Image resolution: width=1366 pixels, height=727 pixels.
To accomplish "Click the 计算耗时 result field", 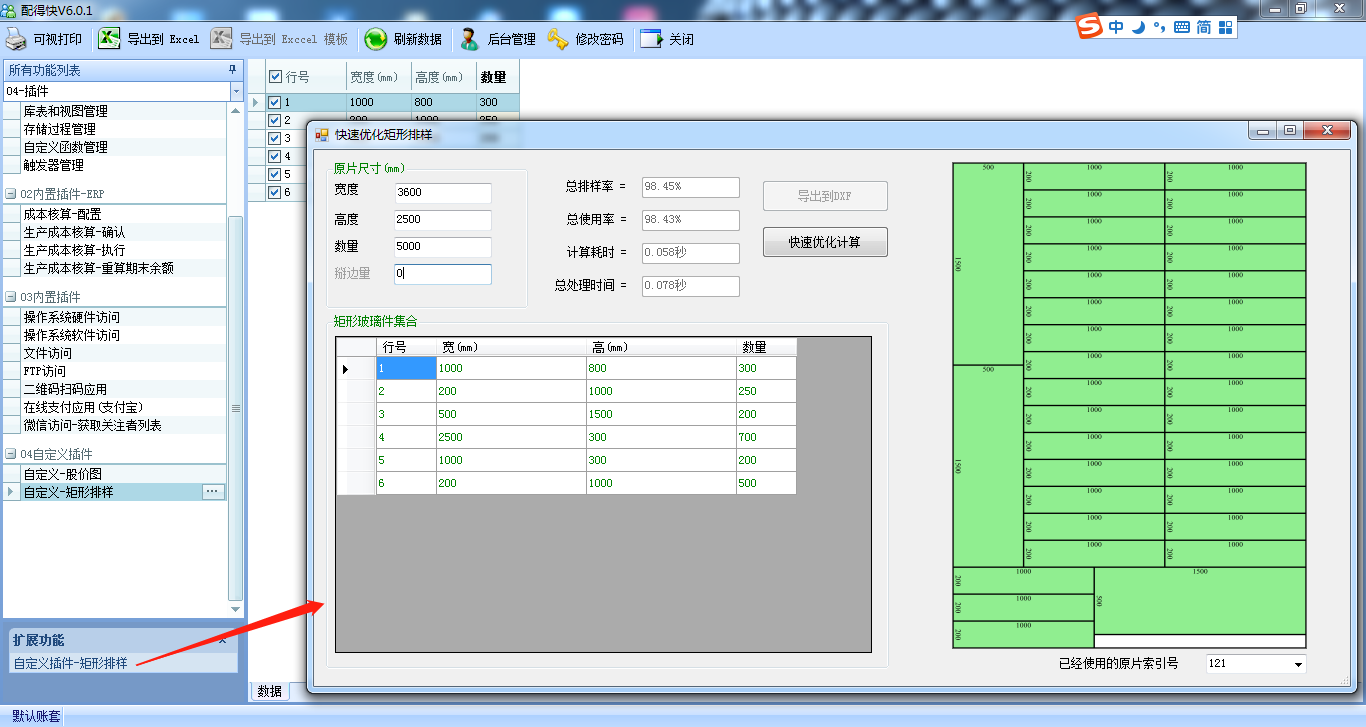I will (690, 253).
